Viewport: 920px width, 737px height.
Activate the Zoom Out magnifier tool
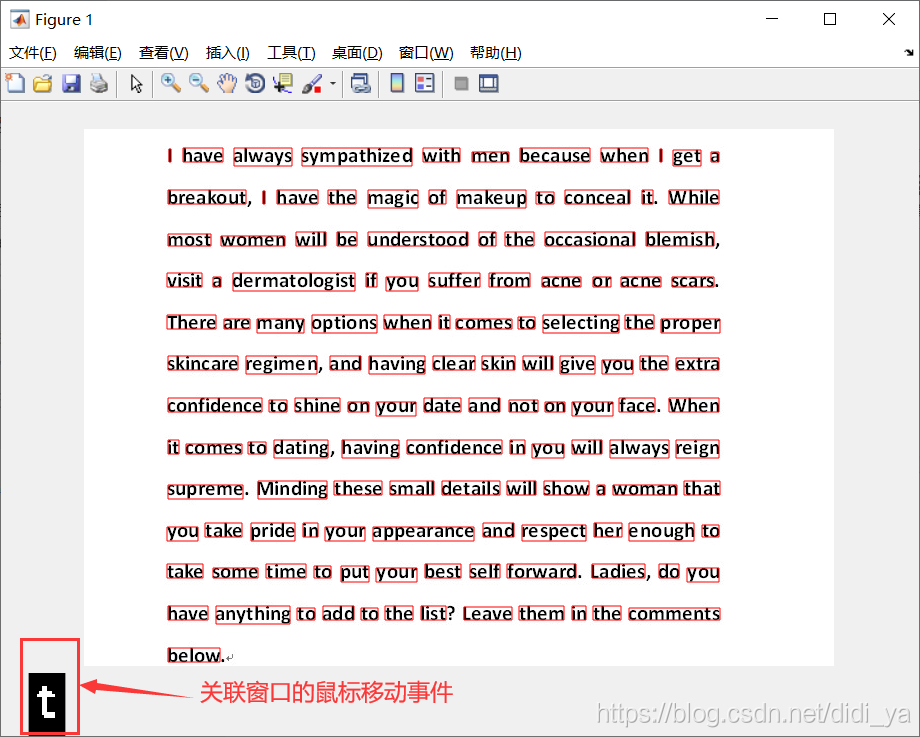pos(199,83)
